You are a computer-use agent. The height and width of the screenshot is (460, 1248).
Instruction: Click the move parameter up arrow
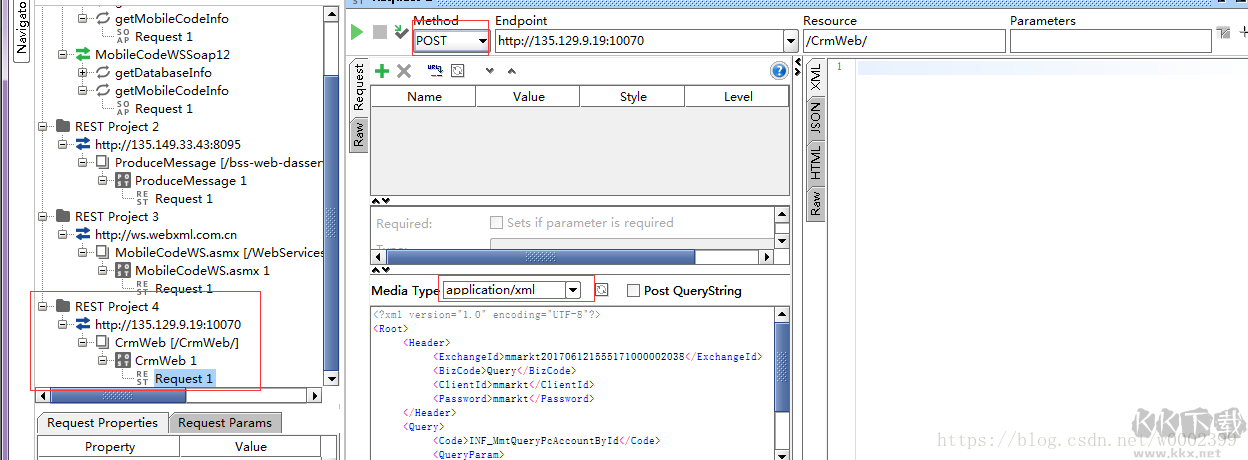[x=512, y=71]
